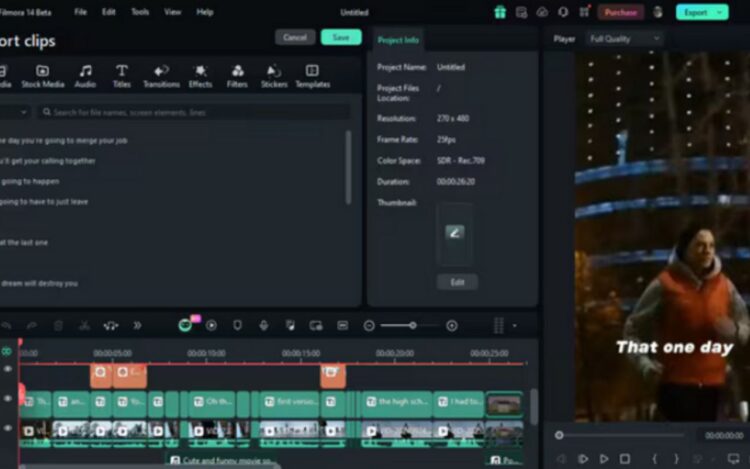Open the subtitle caption icon
Image resolution: width=750 pixels, height=469 pixels.
click(342, 326)
